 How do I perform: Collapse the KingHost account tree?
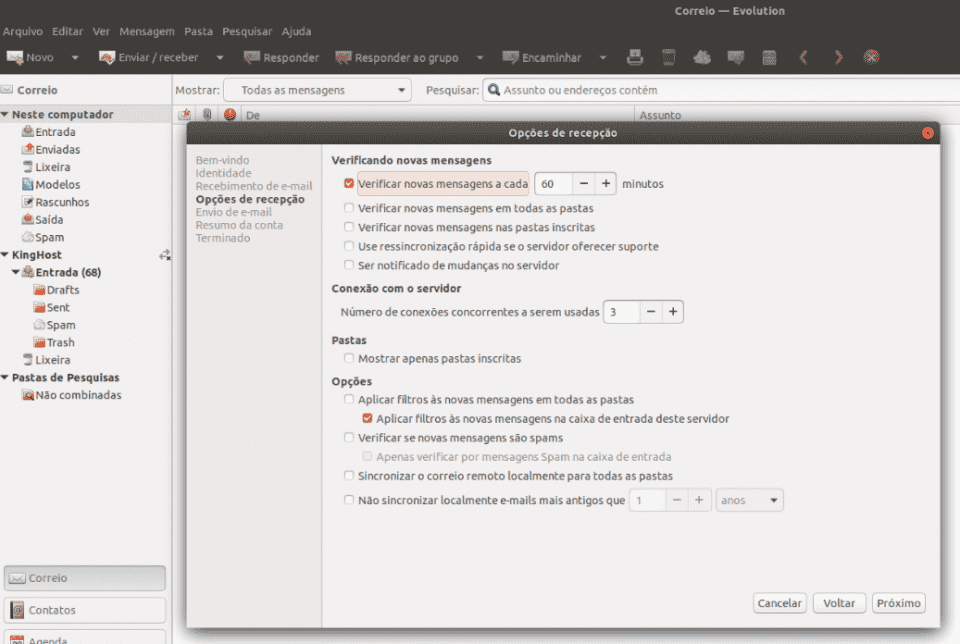(8, 254)
